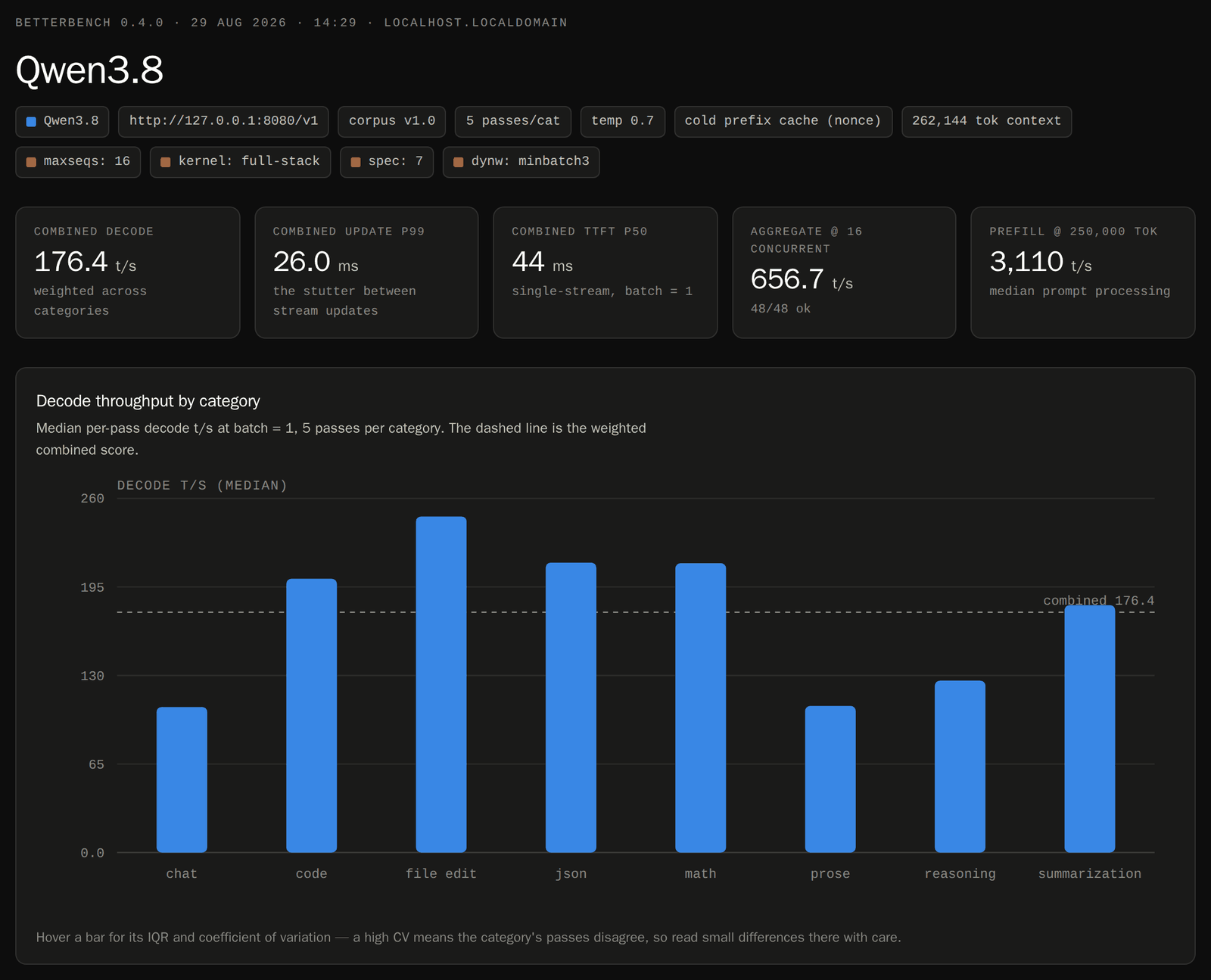Open the Combined TTFT P50 44 ms card
The height and width of the screenshot is (980, 1211).
pyautogui.click(x=605, y=272)
